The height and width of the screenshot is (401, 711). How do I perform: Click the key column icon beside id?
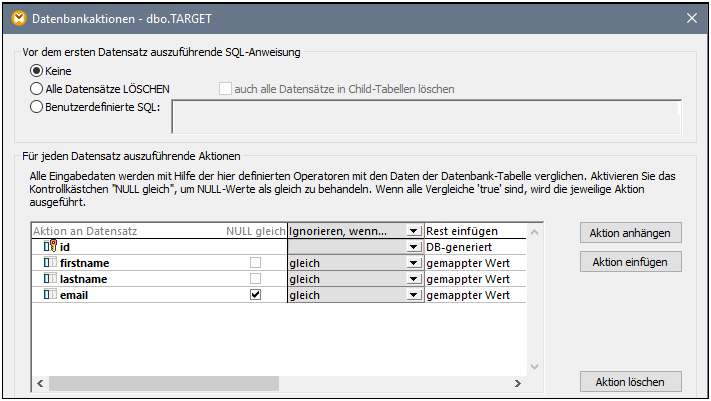click(50, 246)
